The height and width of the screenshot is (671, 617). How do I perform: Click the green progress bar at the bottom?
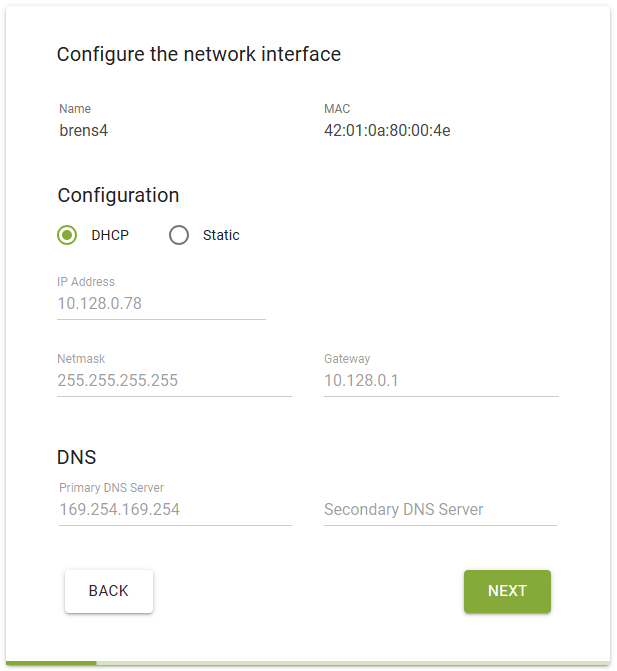[50, 662]
